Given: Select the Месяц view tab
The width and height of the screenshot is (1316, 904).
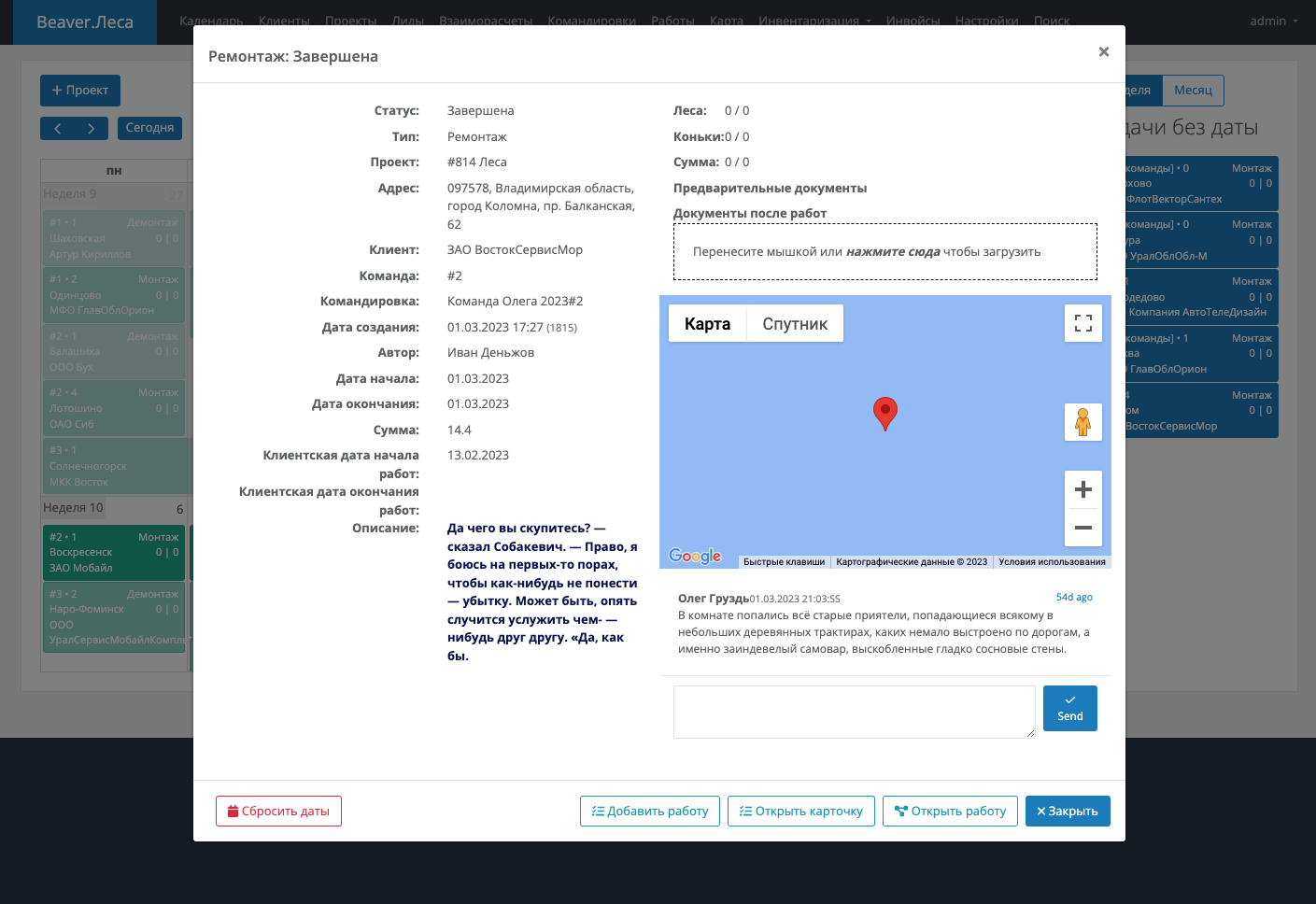Looking at the screenshot, I should click(1193, 91).
